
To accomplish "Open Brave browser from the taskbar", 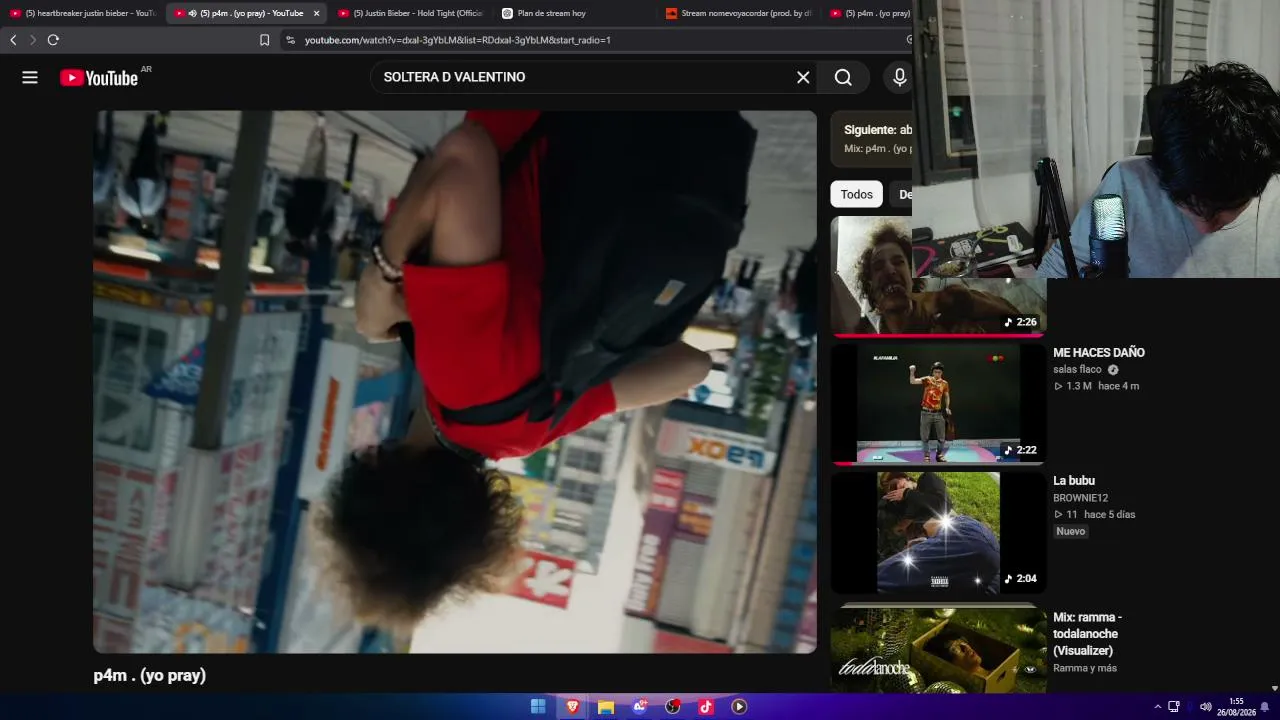I will pos(572,707).
